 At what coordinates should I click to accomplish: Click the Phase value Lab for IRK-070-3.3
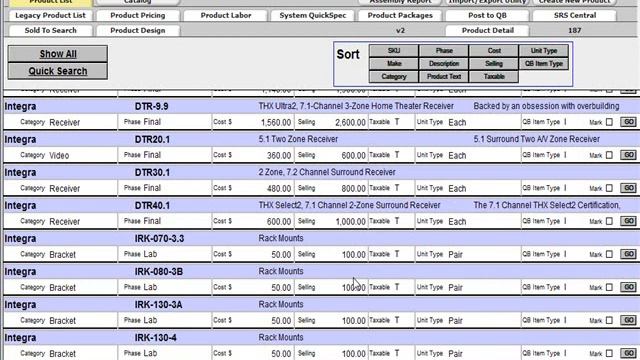[x=150, y=254]
